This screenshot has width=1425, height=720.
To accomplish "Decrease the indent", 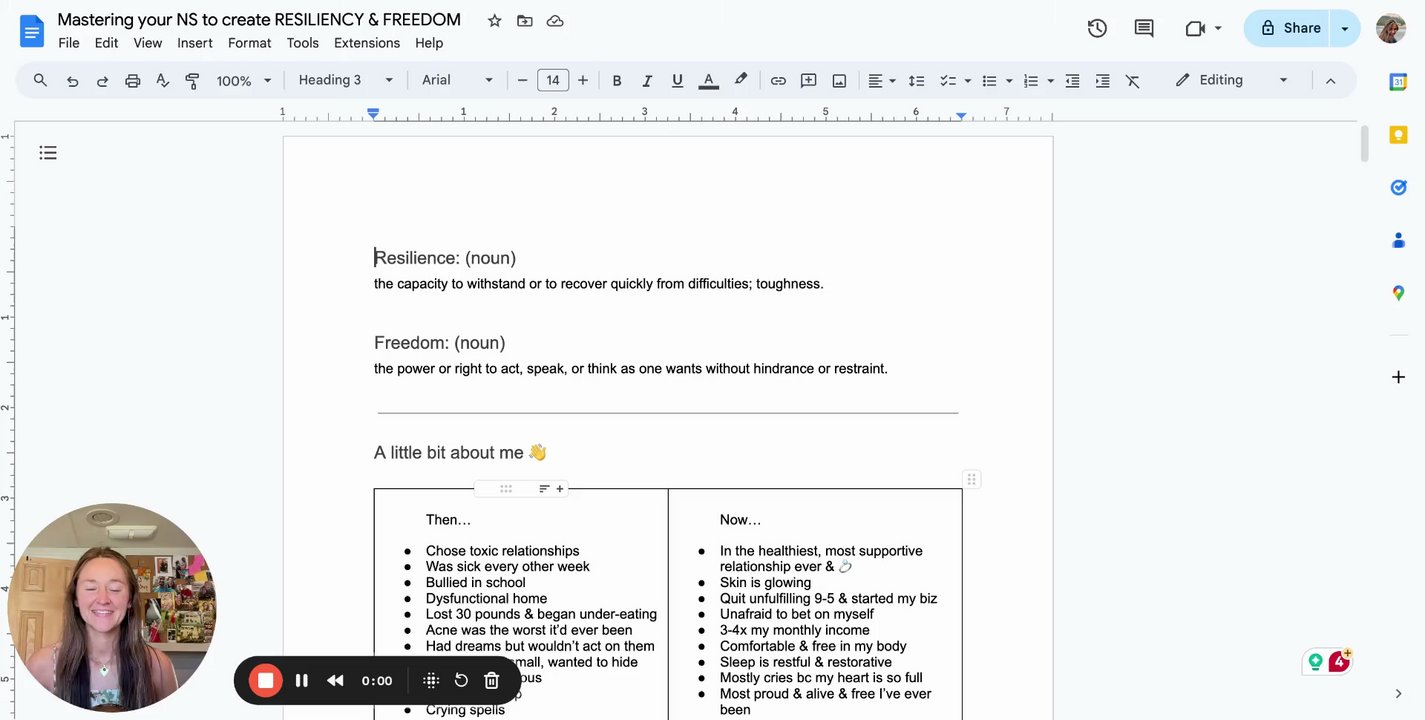I will 1072,80.
